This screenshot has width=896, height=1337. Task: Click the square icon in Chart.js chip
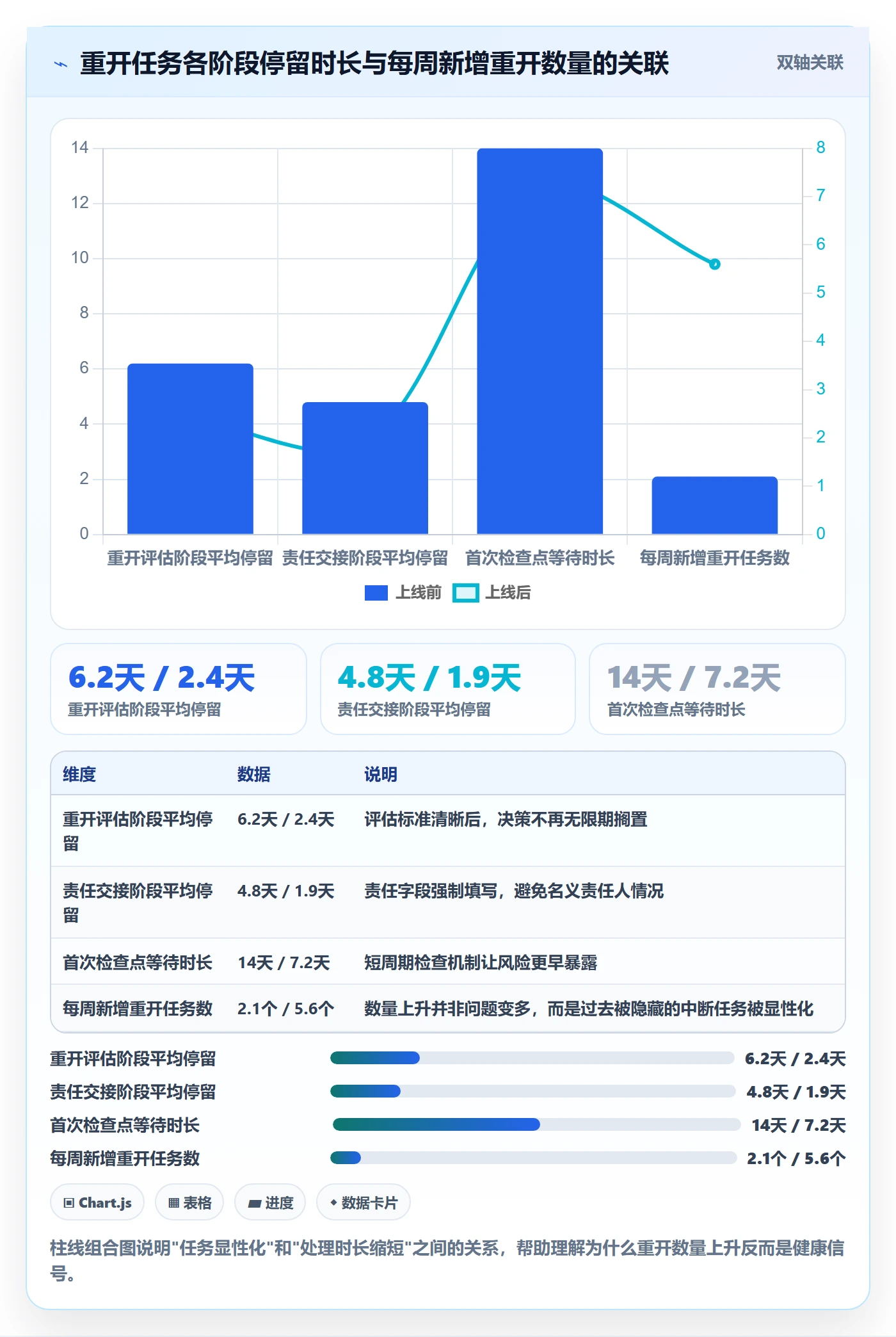[x=69, y=1203]
